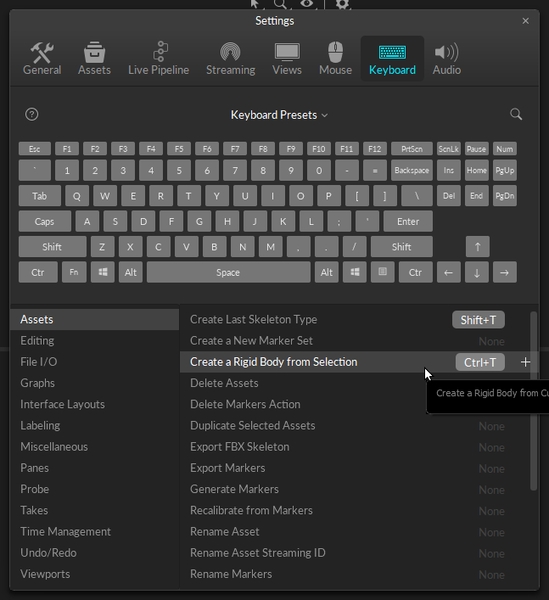
Task: Open Audio settings tab
Action: point(446,59)
